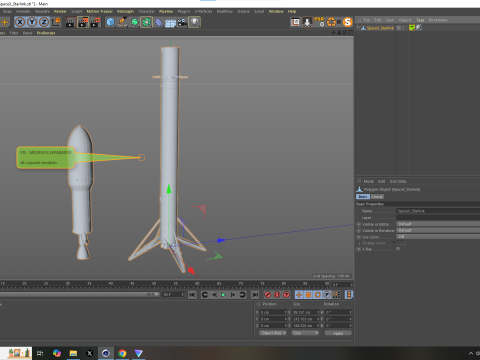Open Edit Render Settings

point(95,22)
